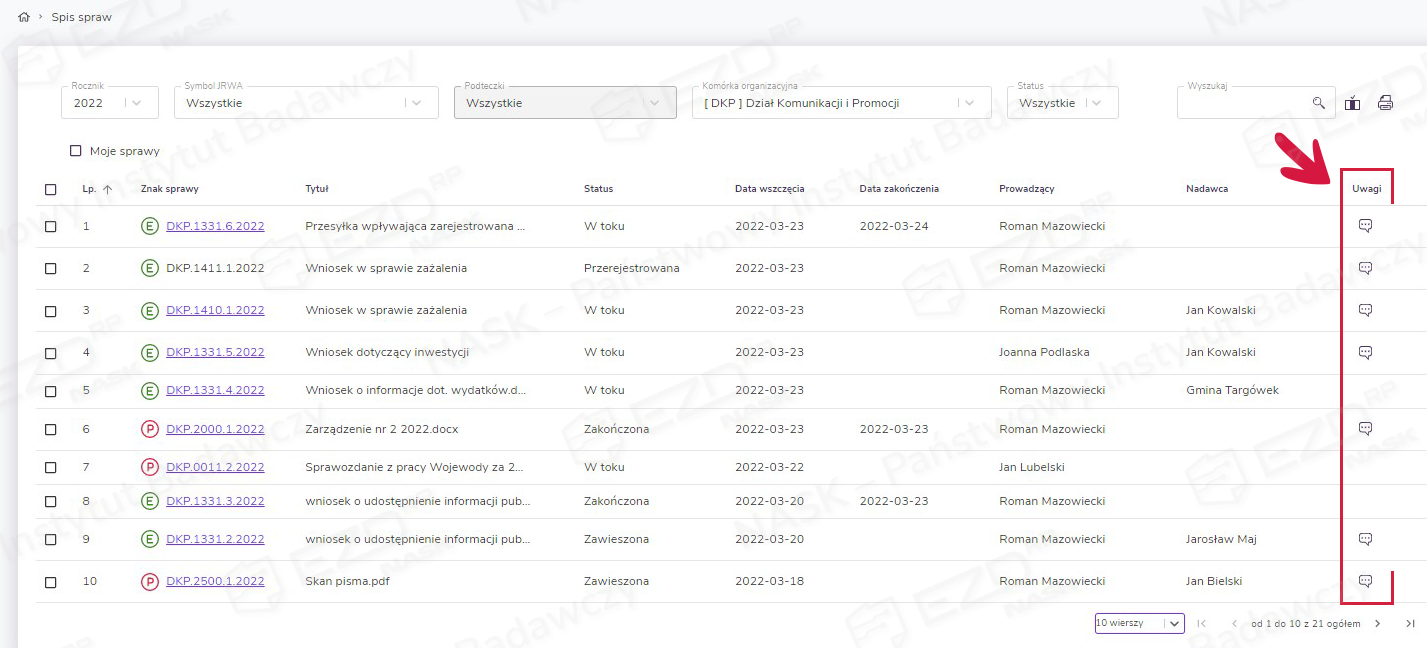Click the Lp. sort arrow

pyautogui.click(x=107, y=189)
